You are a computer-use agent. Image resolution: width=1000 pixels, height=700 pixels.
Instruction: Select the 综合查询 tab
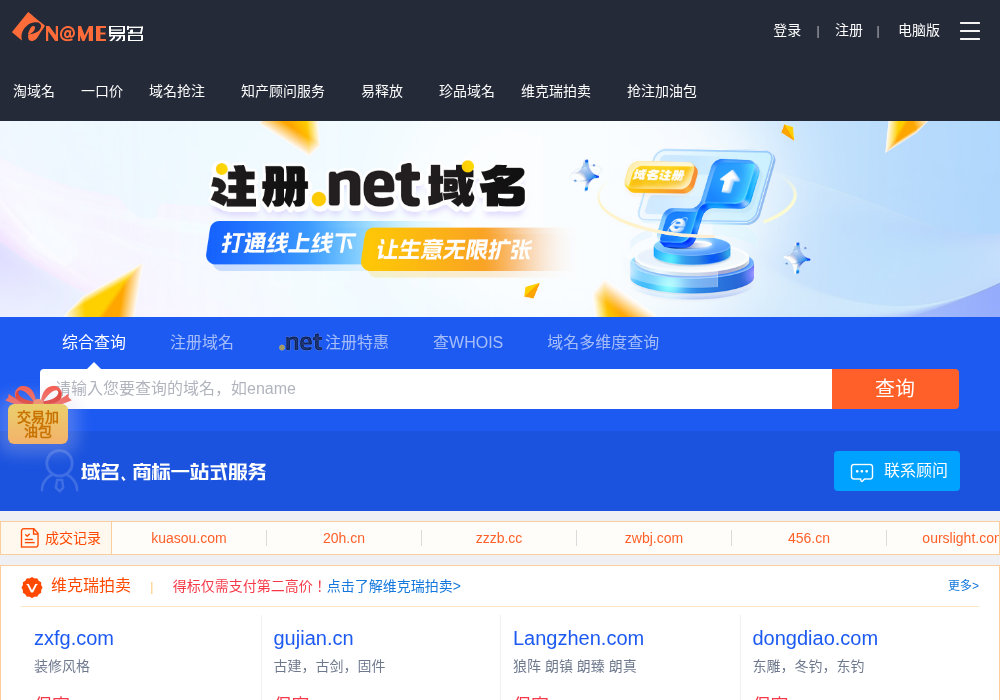click(x=94, y=342)
